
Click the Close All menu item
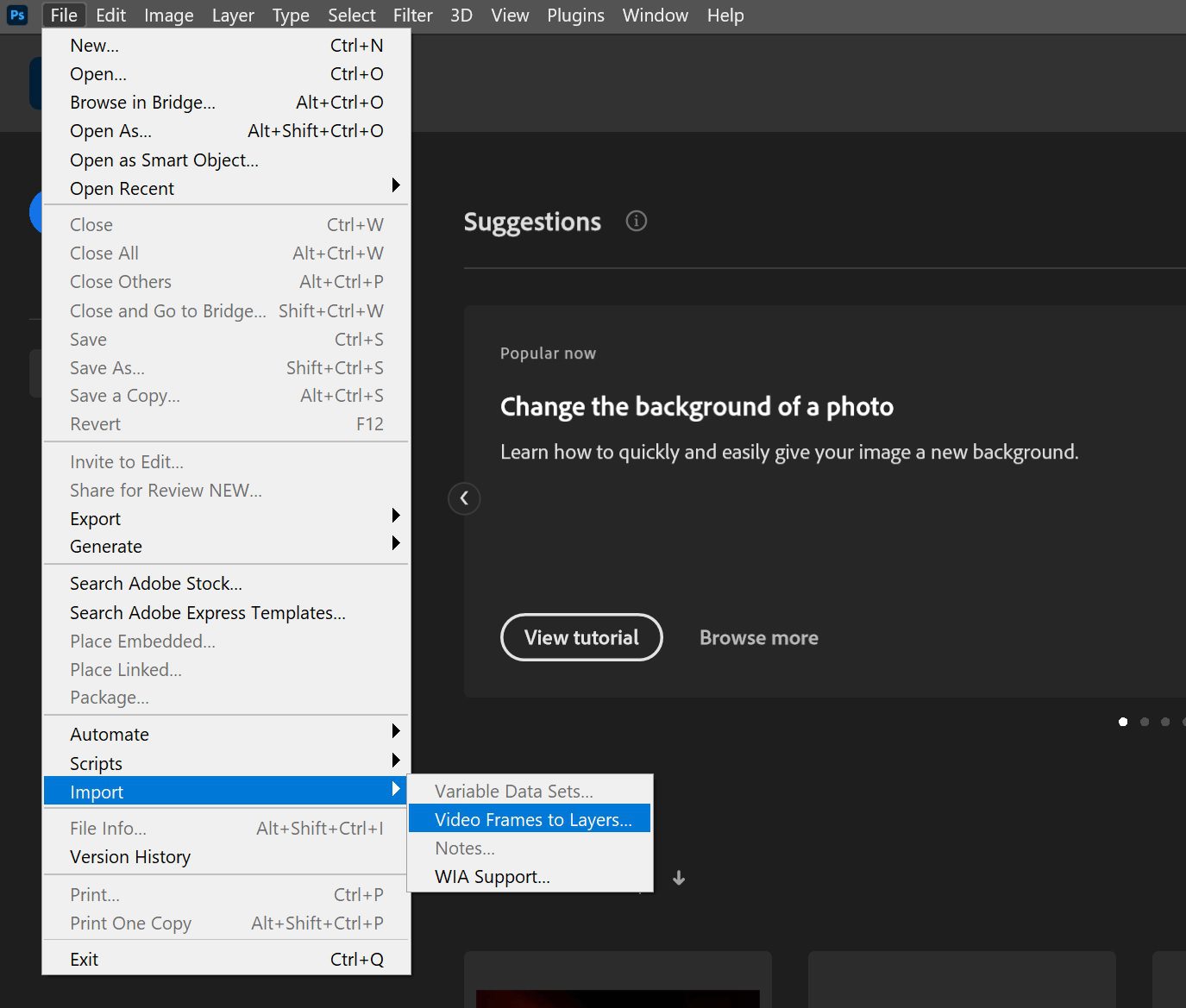tap(226, 253)
